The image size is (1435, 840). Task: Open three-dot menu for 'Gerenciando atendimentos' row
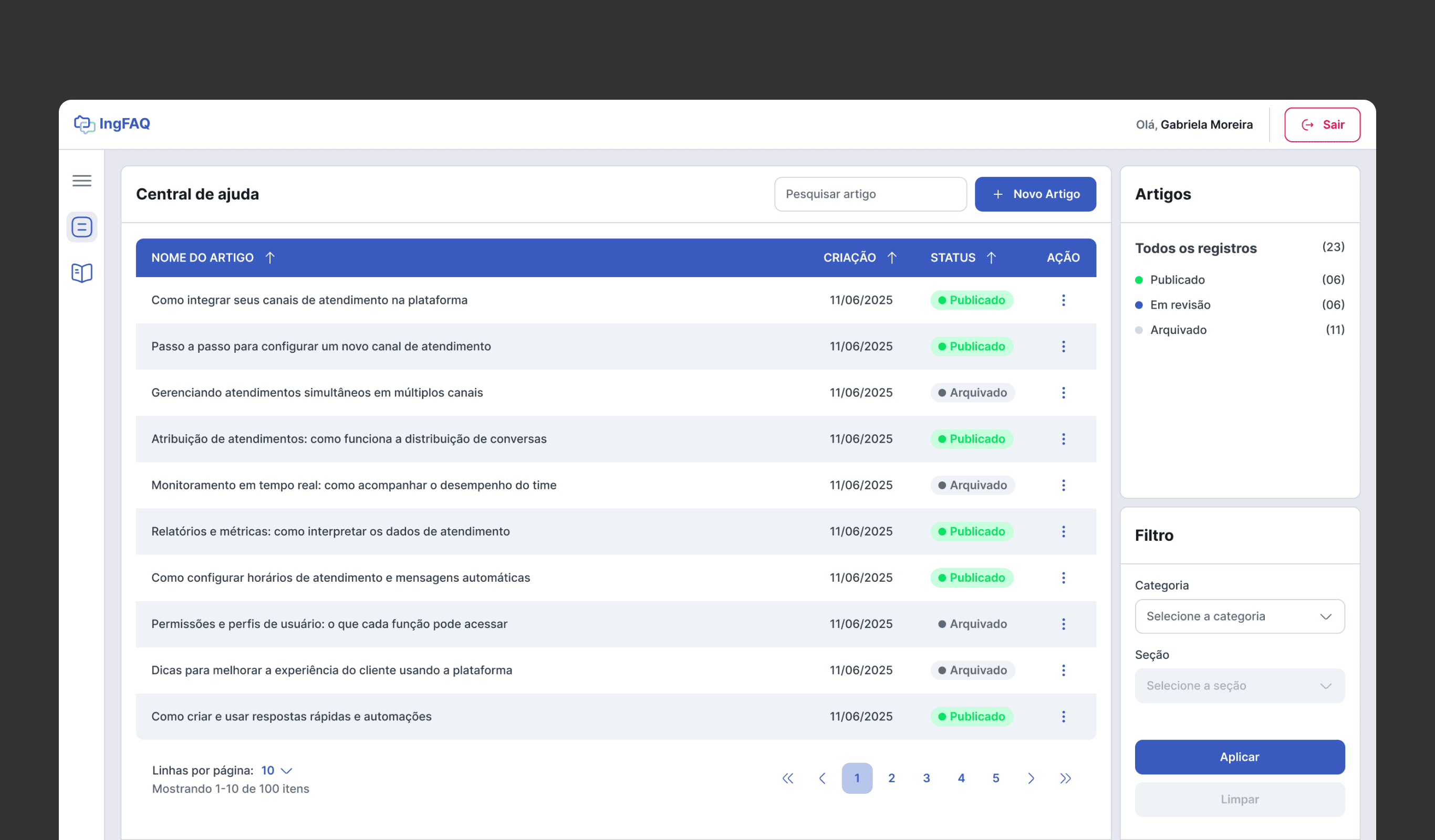(1063, 393)
